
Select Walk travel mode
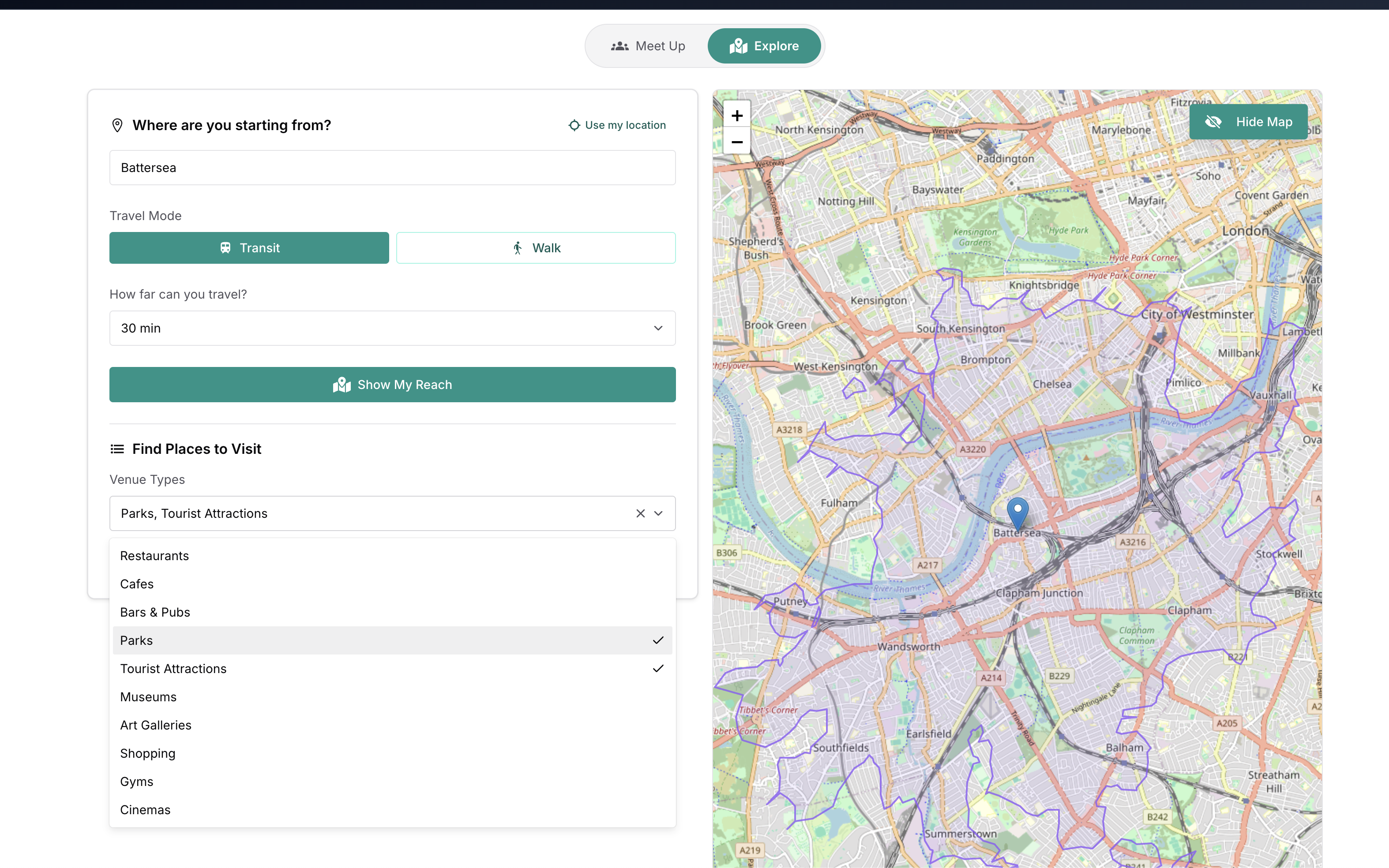pyautogui.click(x=535, y=248)
